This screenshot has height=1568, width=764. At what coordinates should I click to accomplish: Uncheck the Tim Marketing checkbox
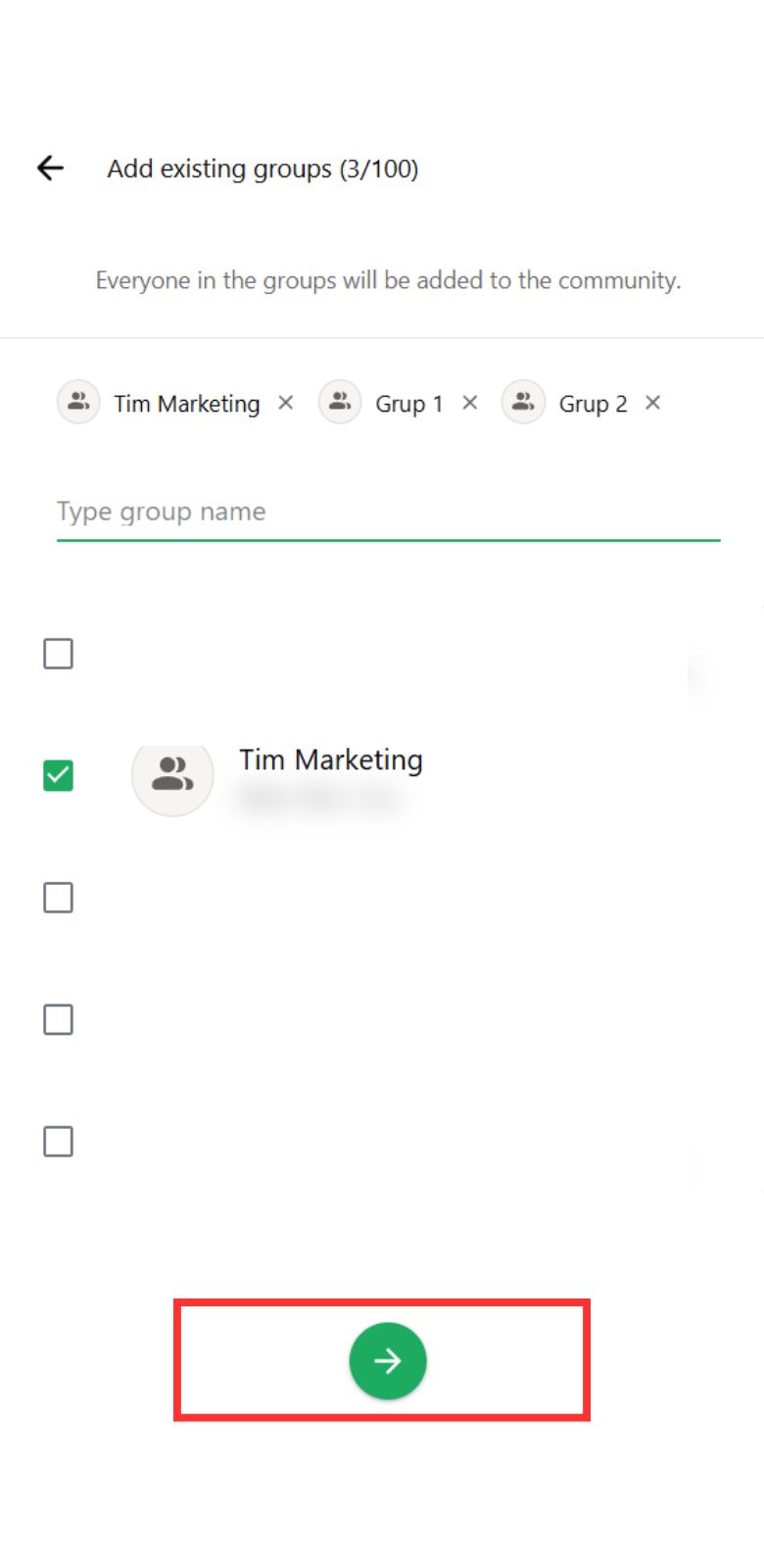tap(59, 775)
